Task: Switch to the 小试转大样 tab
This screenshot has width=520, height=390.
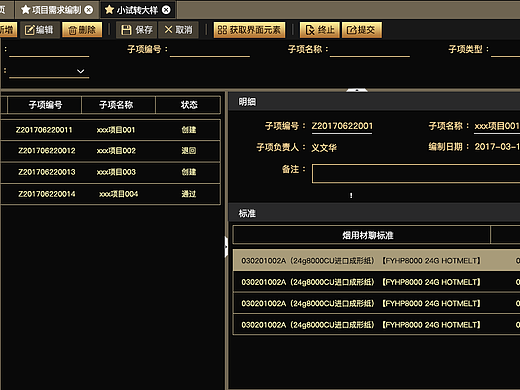Action: (137, 10)
